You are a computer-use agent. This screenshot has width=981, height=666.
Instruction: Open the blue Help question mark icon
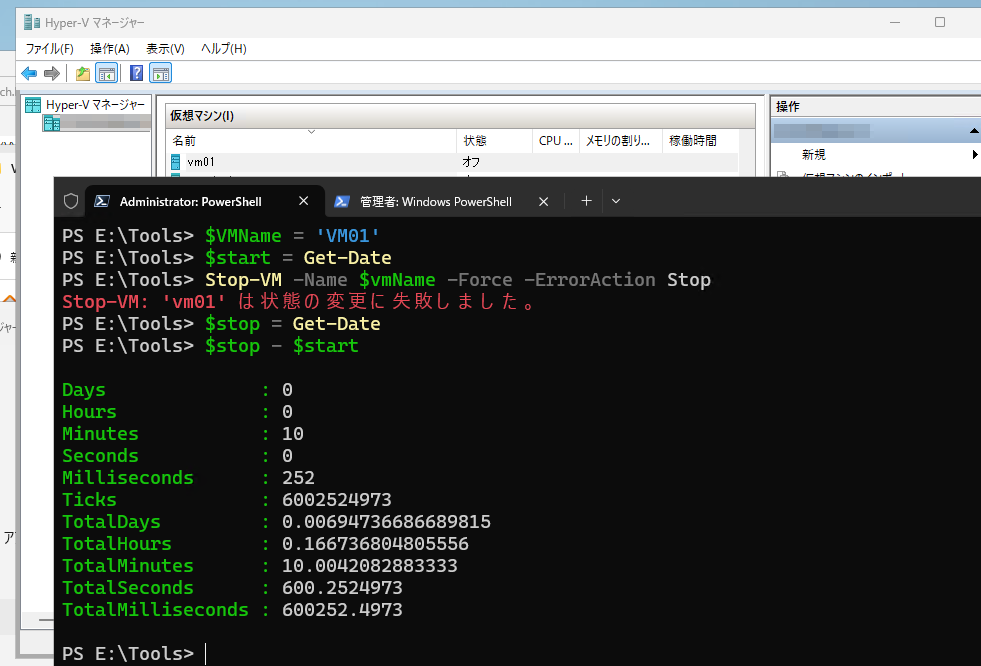136,73
